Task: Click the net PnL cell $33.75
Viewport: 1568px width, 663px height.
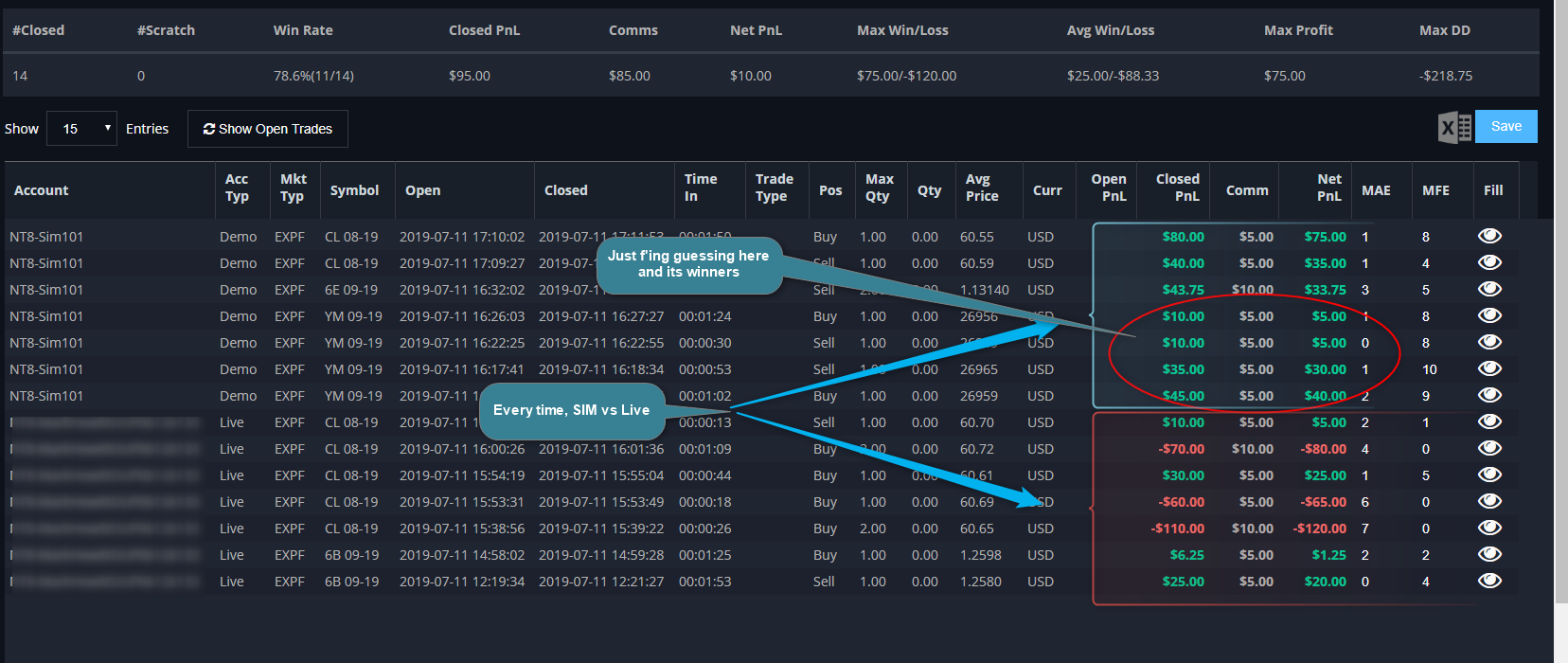Action: pos(1326,290)
